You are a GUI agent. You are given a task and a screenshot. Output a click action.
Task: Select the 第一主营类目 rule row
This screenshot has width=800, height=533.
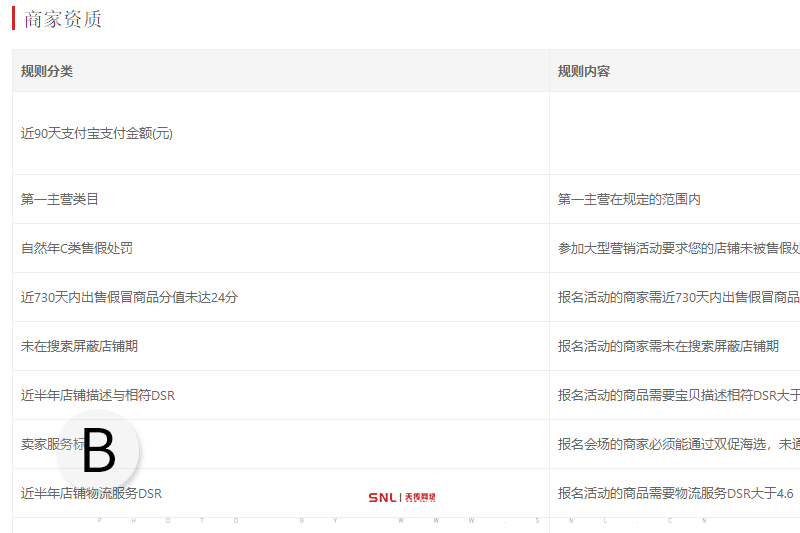[x=60, y=199]
